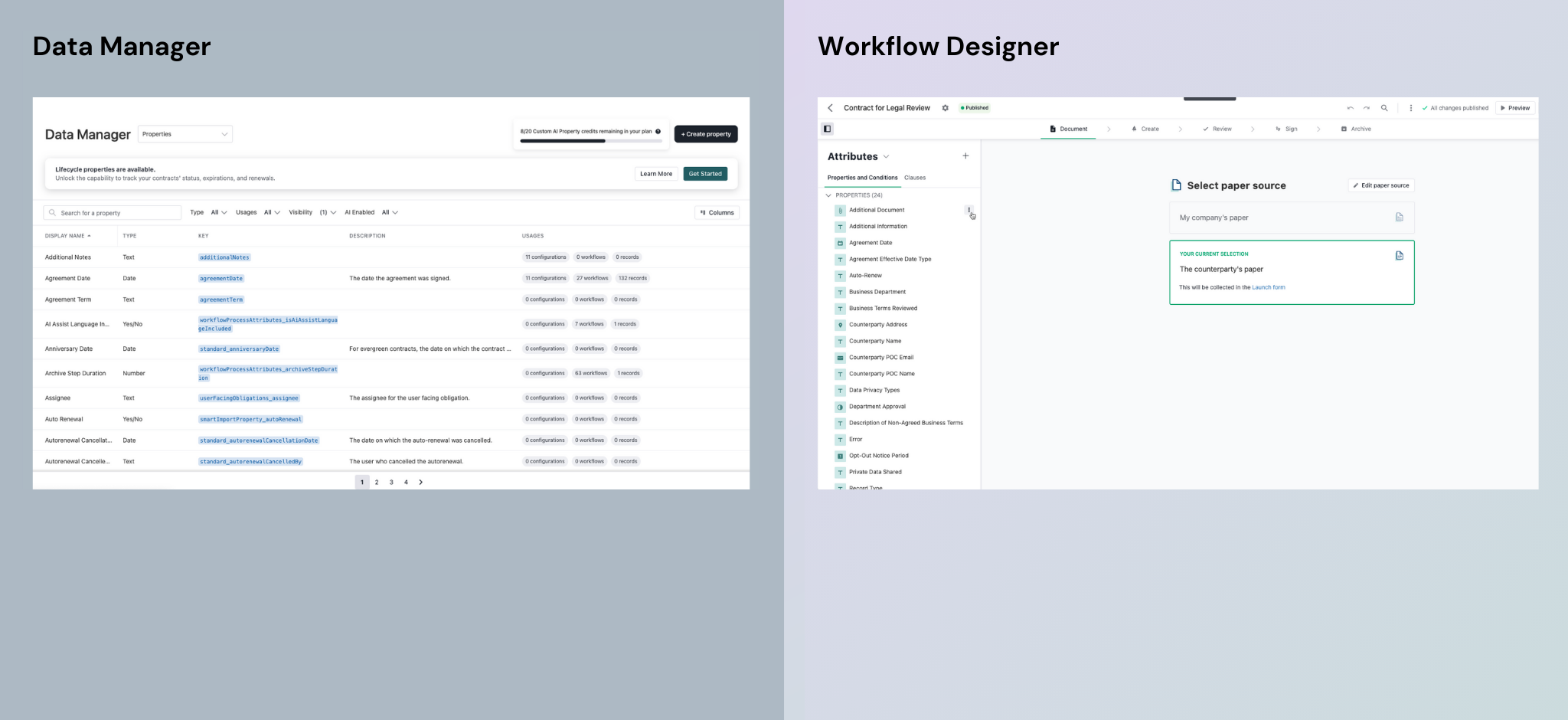The image size is (1568, 720).
Task: Collapse the PROPERTIES (24) section
Action: coord(828,195)
